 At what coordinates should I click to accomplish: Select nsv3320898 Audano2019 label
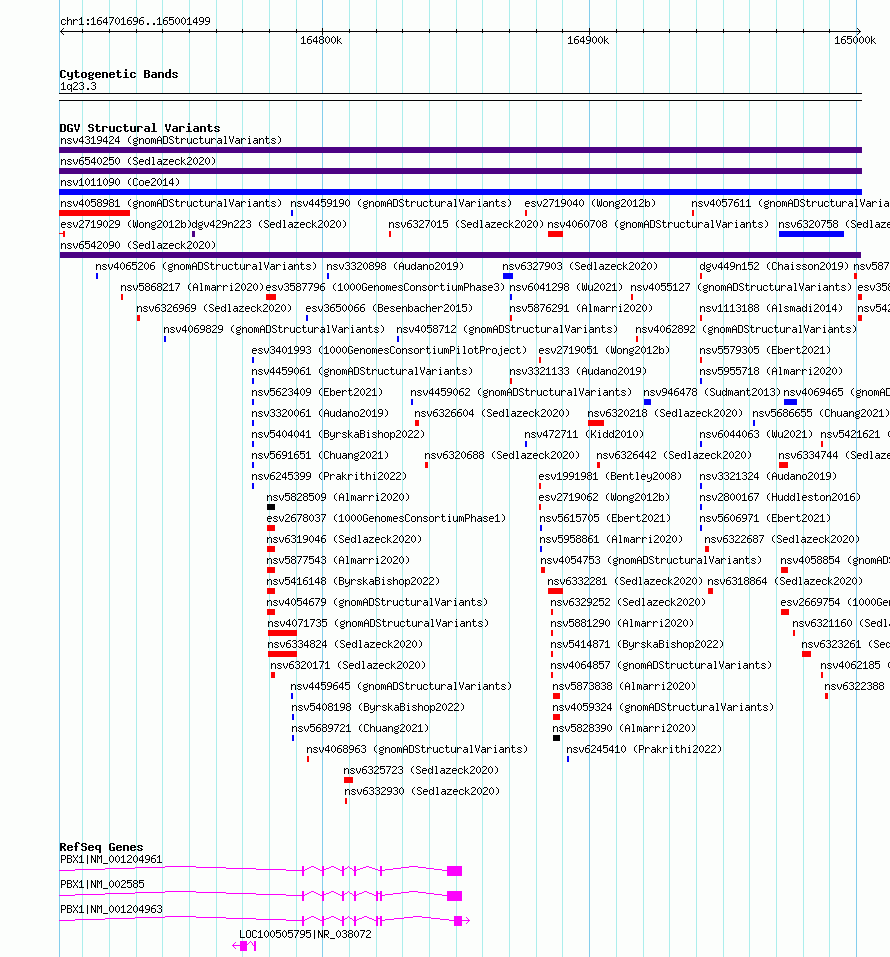pyautogui.click(x=395, y=266)
